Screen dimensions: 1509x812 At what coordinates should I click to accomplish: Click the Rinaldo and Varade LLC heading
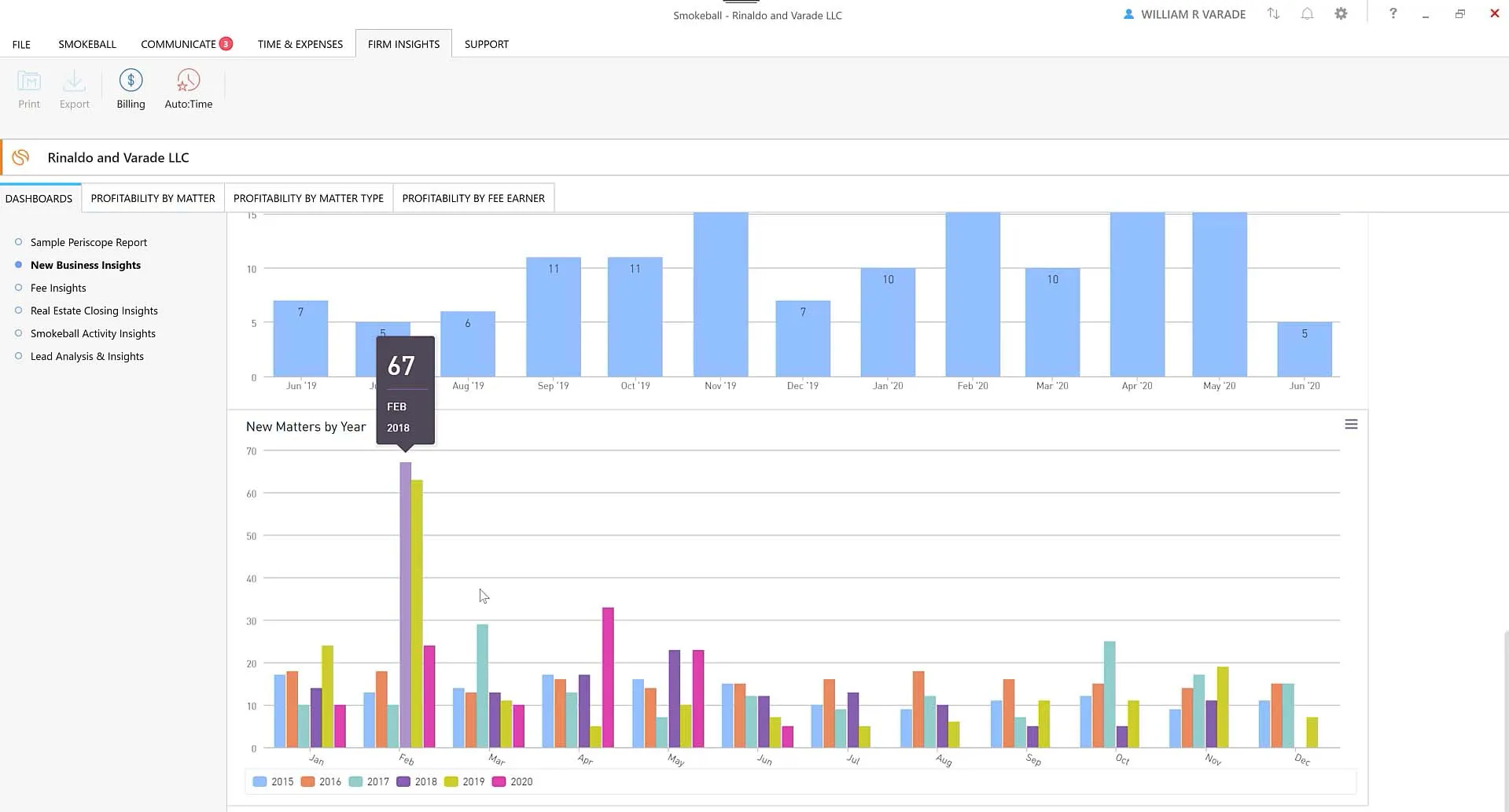[x=119, y=157]
